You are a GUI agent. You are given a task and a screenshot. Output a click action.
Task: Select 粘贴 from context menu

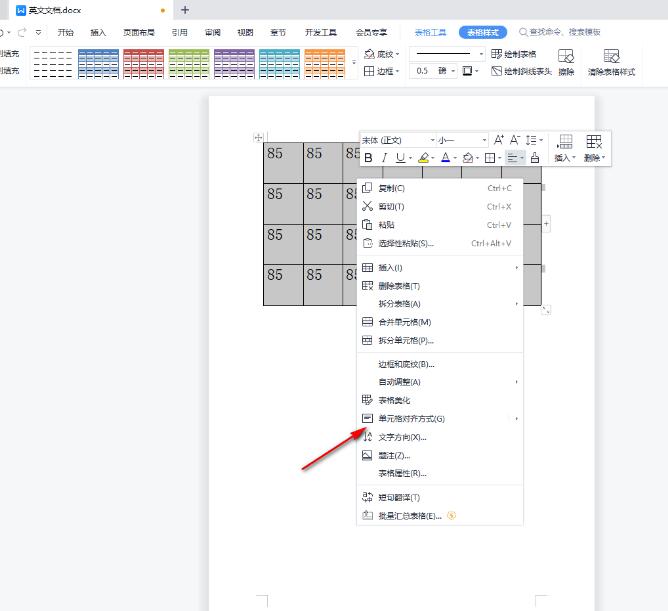440,225
